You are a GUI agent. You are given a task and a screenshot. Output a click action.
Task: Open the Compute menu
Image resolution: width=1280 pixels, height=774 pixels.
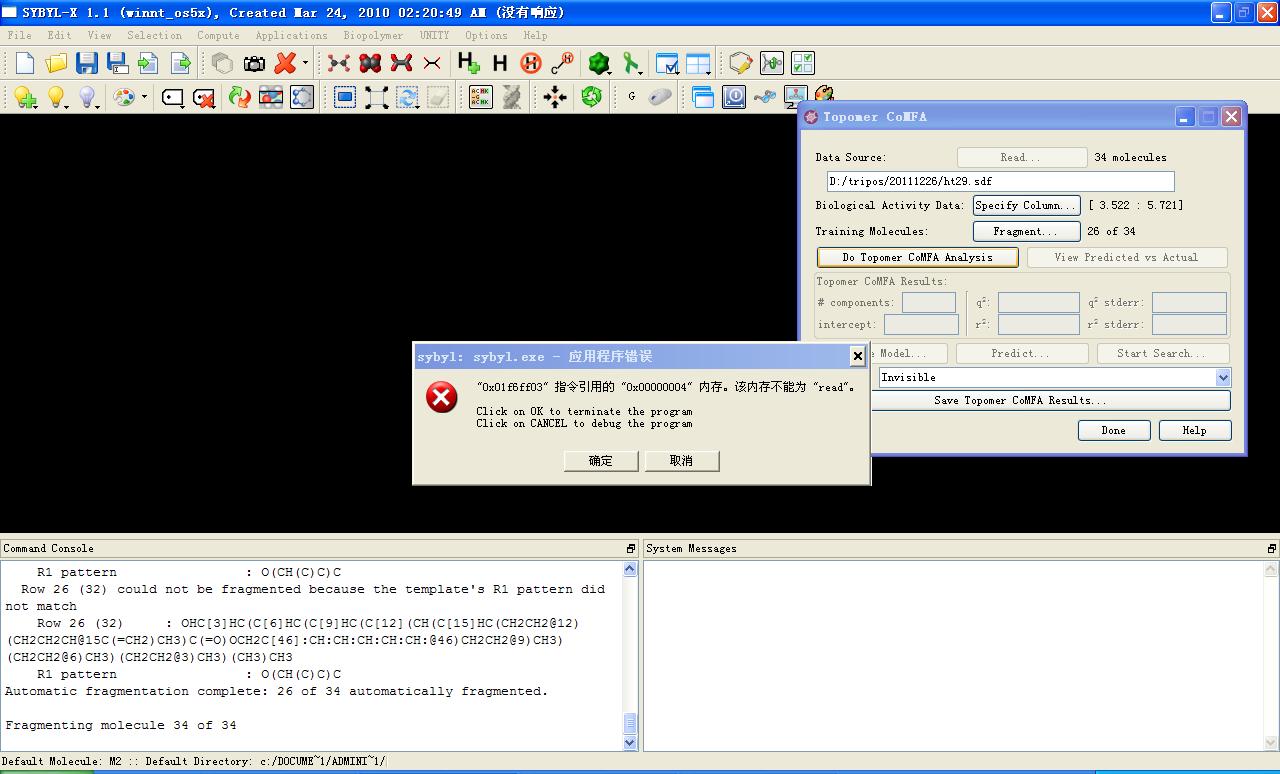pyautogui.click(x=218, y=35)
